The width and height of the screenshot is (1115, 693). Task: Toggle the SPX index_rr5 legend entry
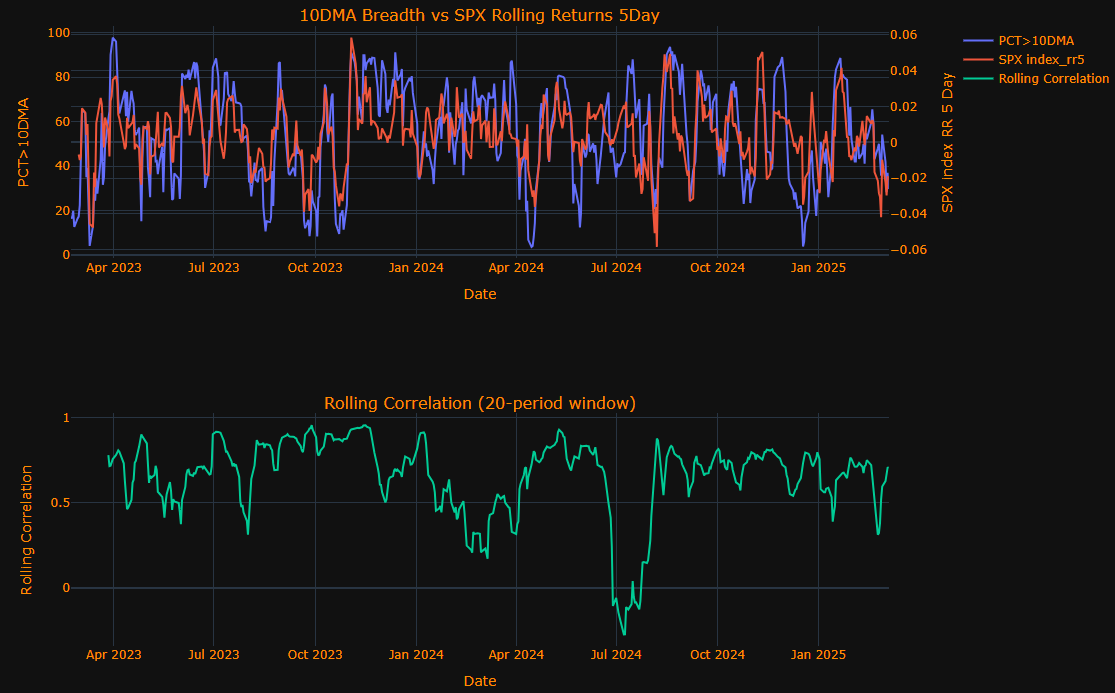[1041, 60]
